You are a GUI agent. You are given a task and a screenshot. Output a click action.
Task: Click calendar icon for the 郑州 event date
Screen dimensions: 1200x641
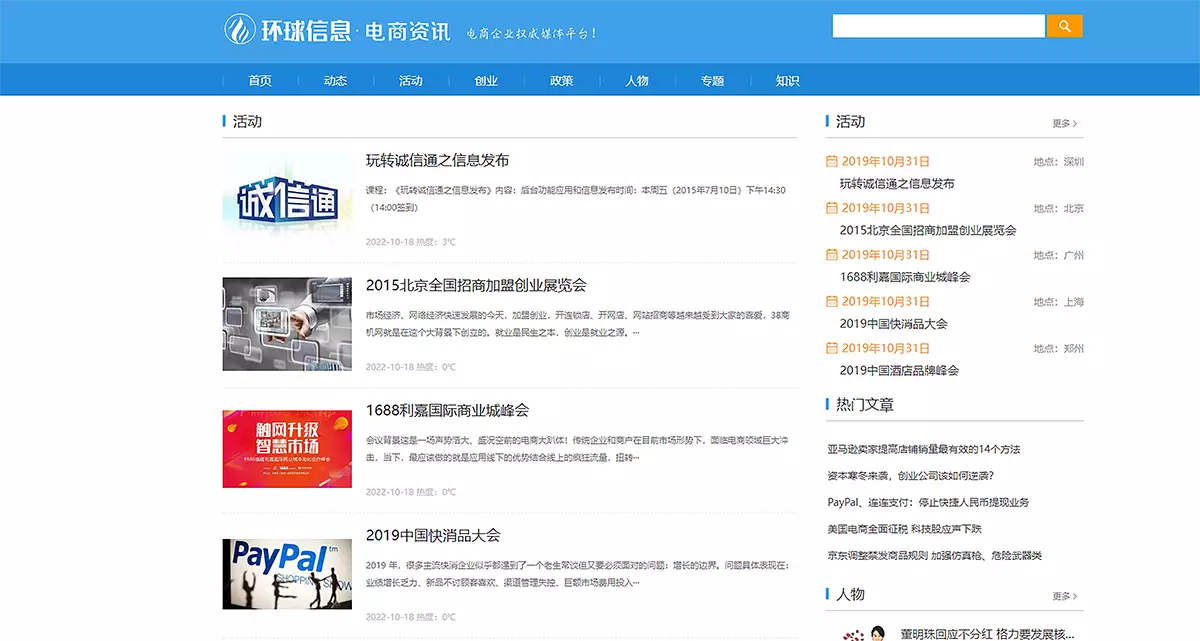(831, 348)
